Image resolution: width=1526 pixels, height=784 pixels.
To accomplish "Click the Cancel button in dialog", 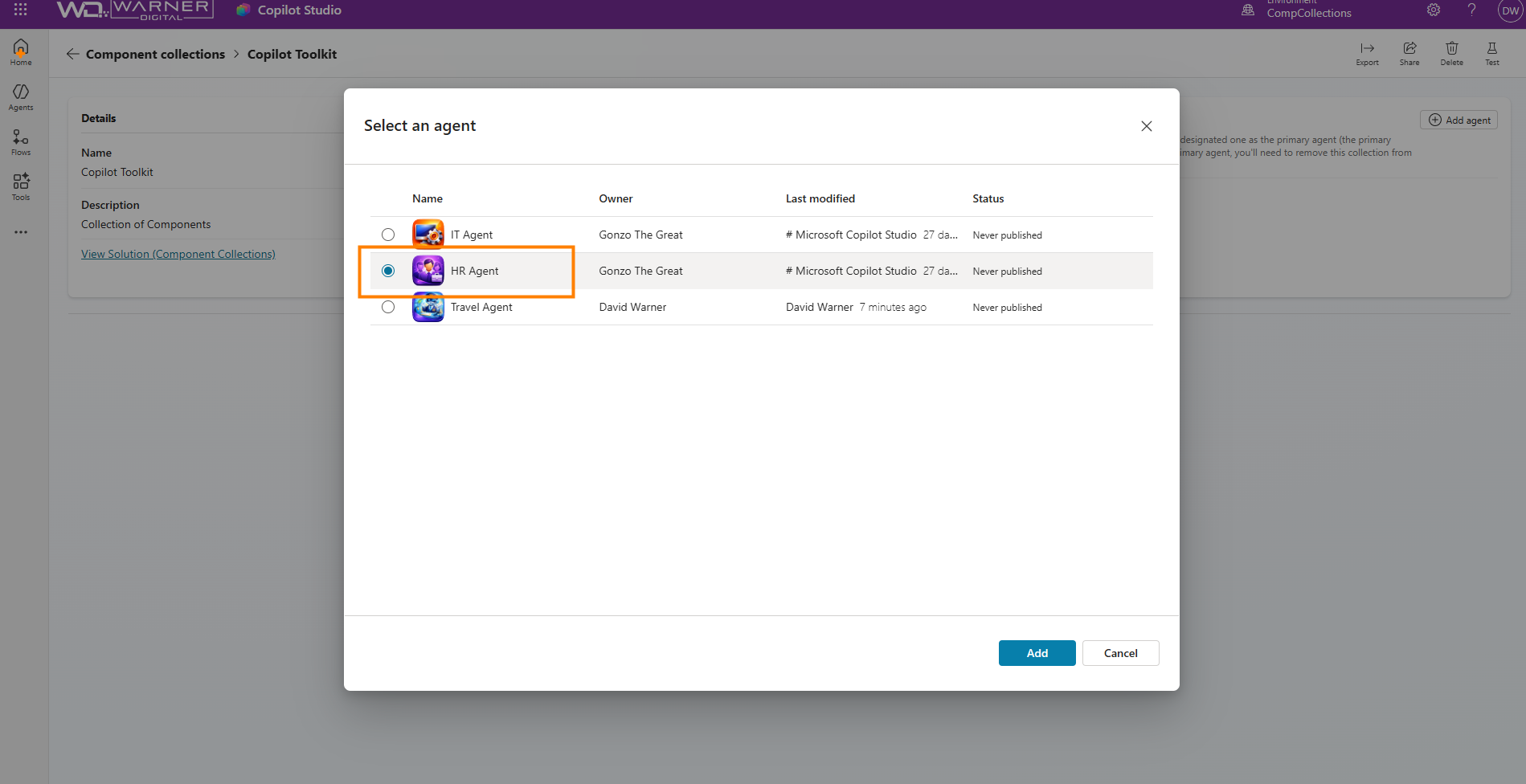I will click(1120, 653).
